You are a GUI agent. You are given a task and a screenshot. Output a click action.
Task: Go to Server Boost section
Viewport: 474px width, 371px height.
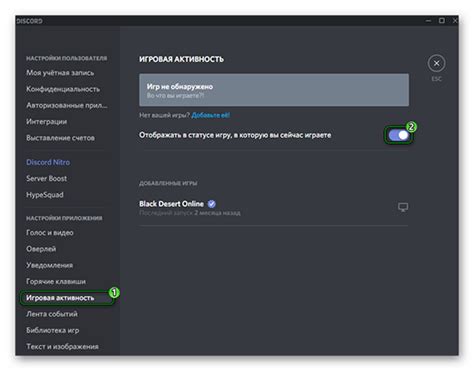(x=46, y=179)
